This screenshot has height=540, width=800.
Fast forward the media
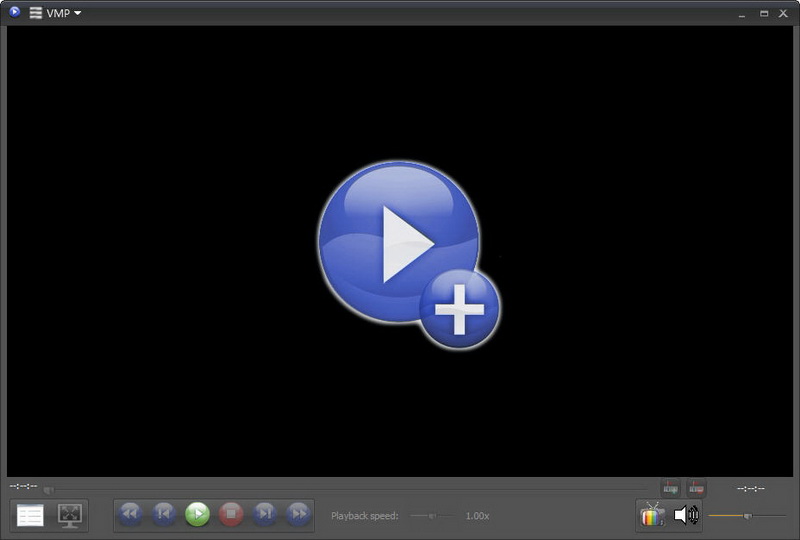pyautogui.click(x=298, y=513)
